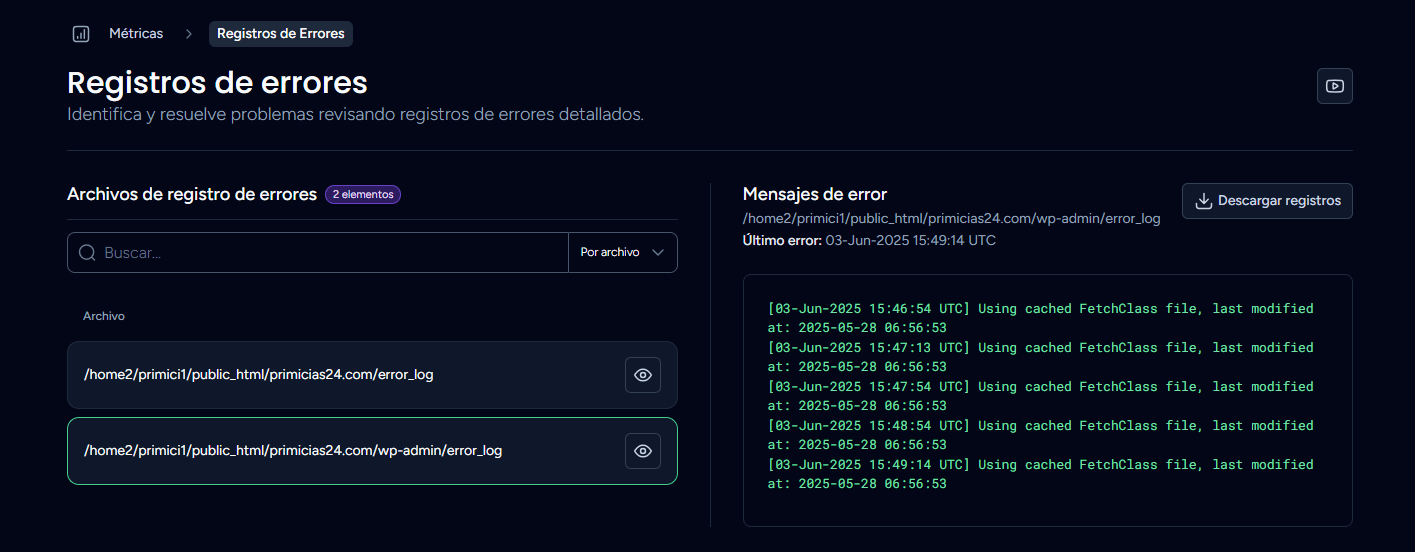Click the 15:48:54 UTC log entry
The width and height of the screenshot is (1415, 552).
1040,435
